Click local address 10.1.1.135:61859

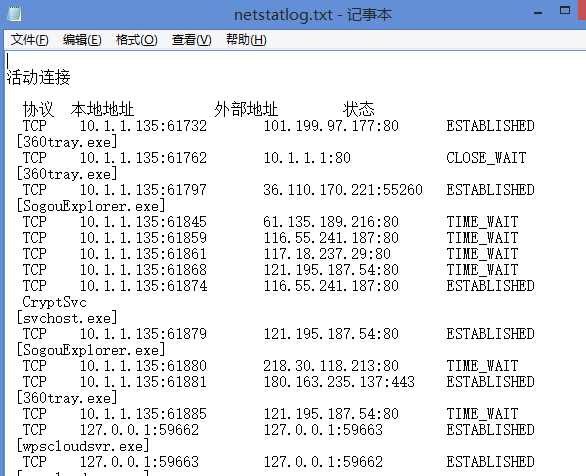pos(143,238)
